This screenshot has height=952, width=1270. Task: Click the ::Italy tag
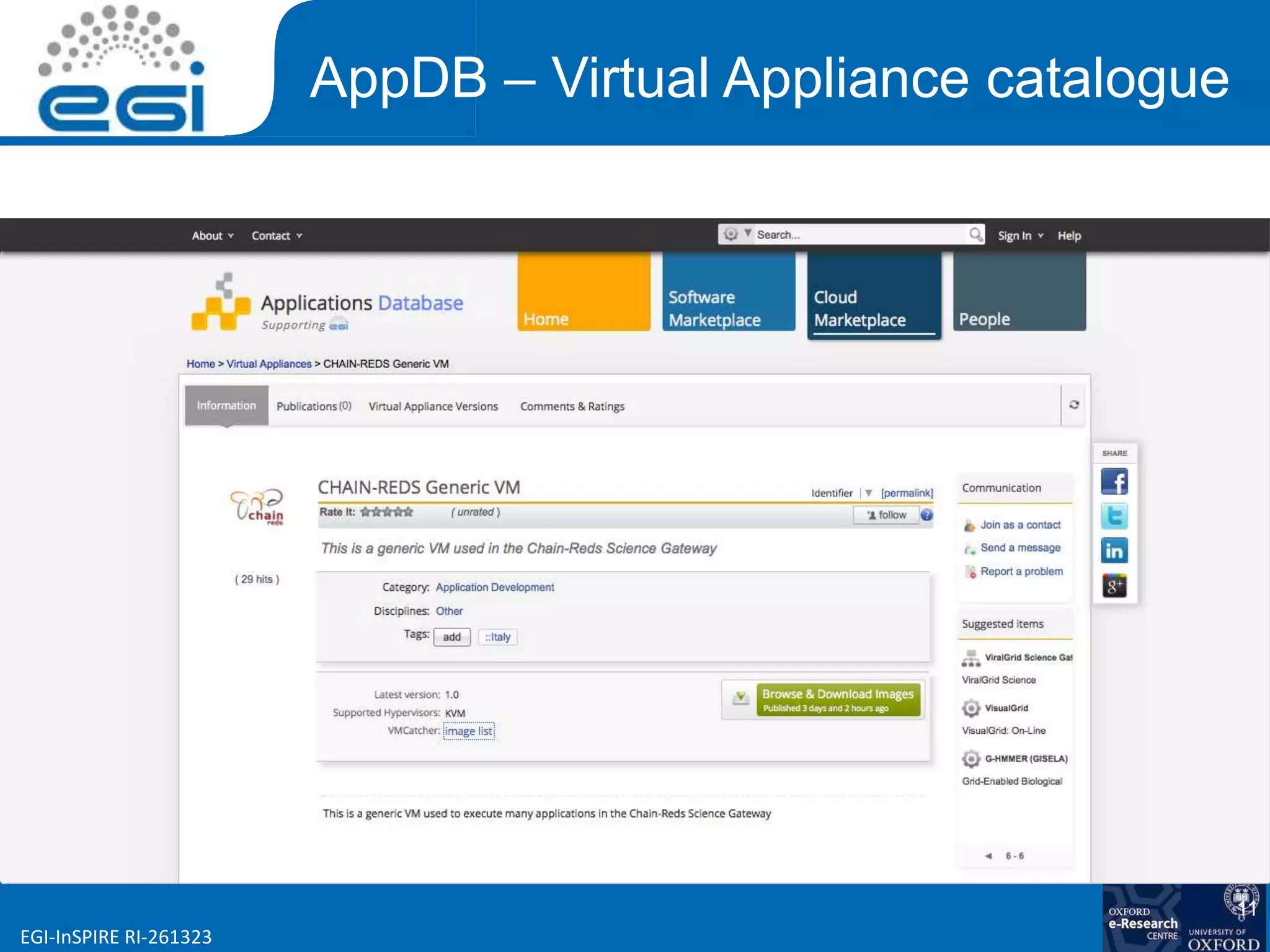497,637
